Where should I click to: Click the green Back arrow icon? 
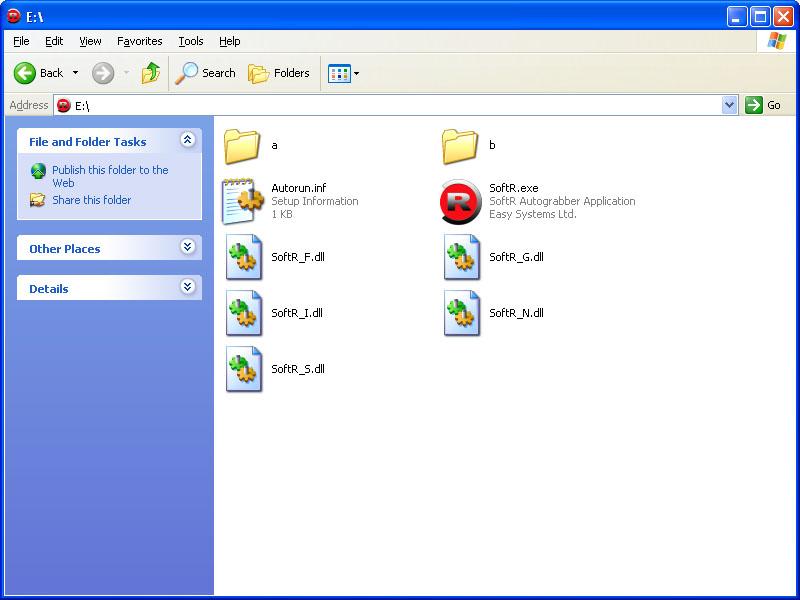(x=24, y=73)
